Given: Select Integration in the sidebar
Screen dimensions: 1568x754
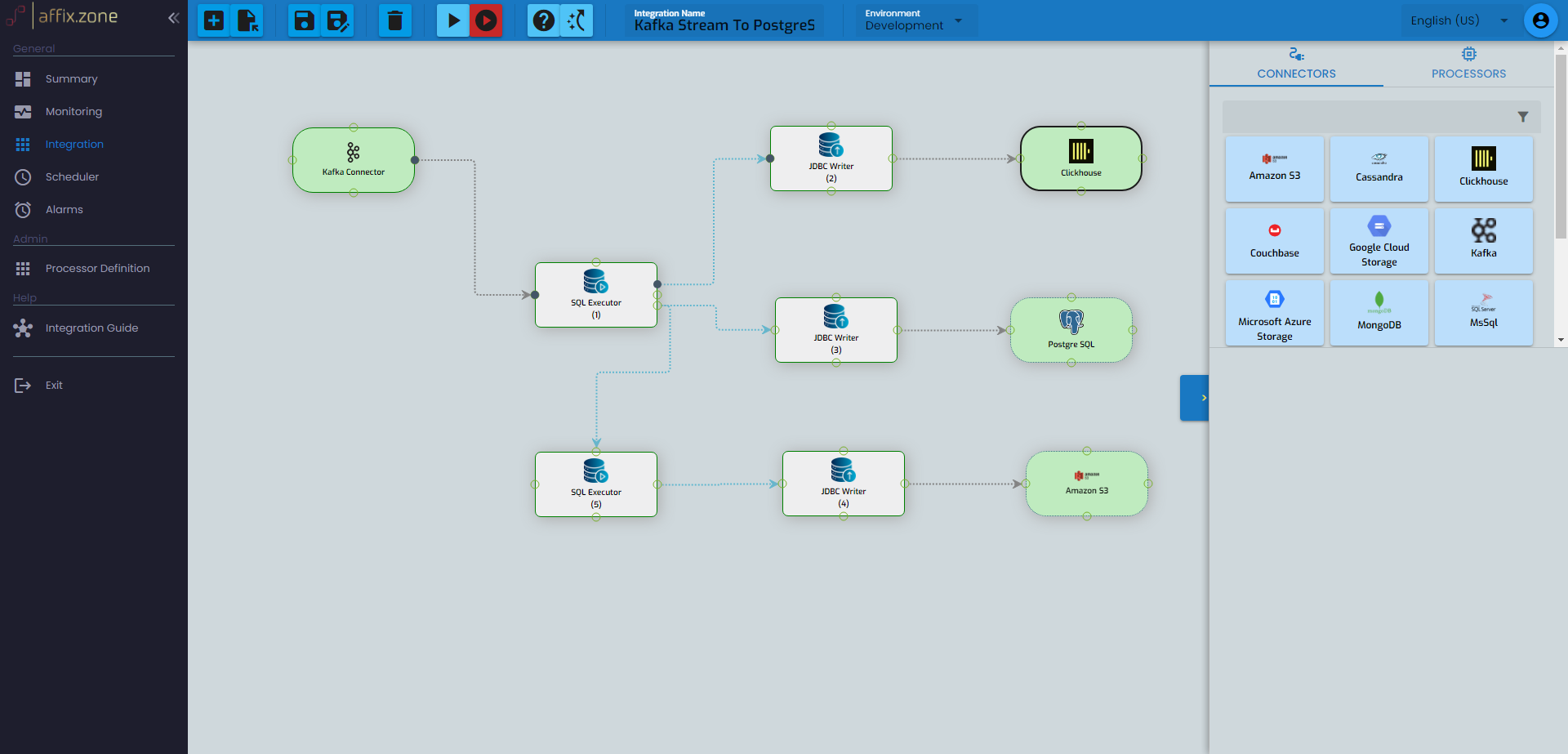Looking at the screenshot, I should [94, 145].
